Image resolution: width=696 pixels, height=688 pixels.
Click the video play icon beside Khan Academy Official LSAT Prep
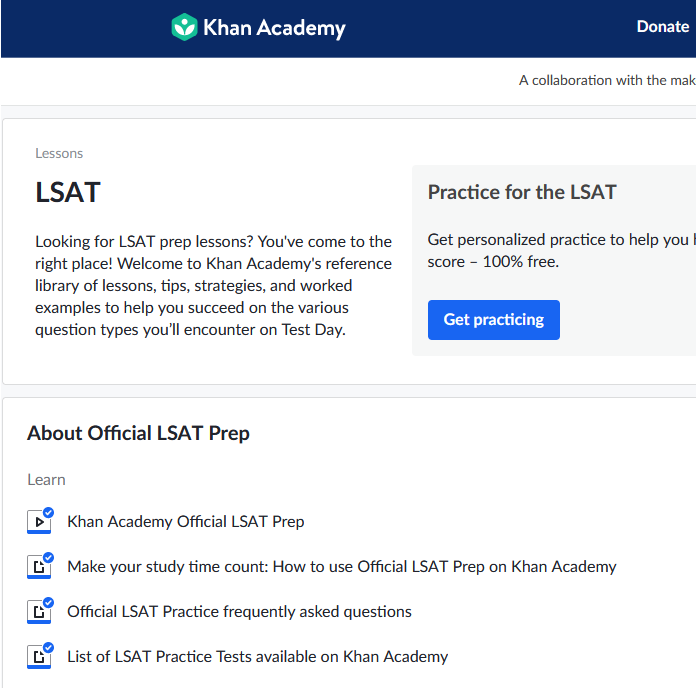point(39,522)
